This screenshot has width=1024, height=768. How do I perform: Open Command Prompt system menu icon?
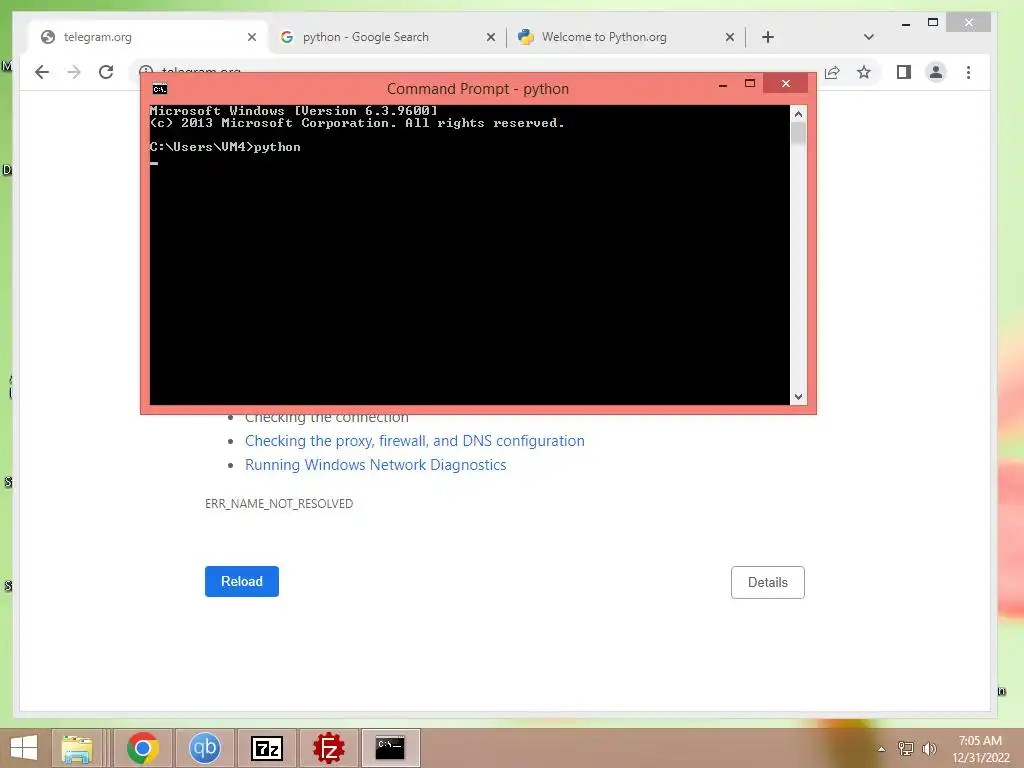[x=159, y=89]
